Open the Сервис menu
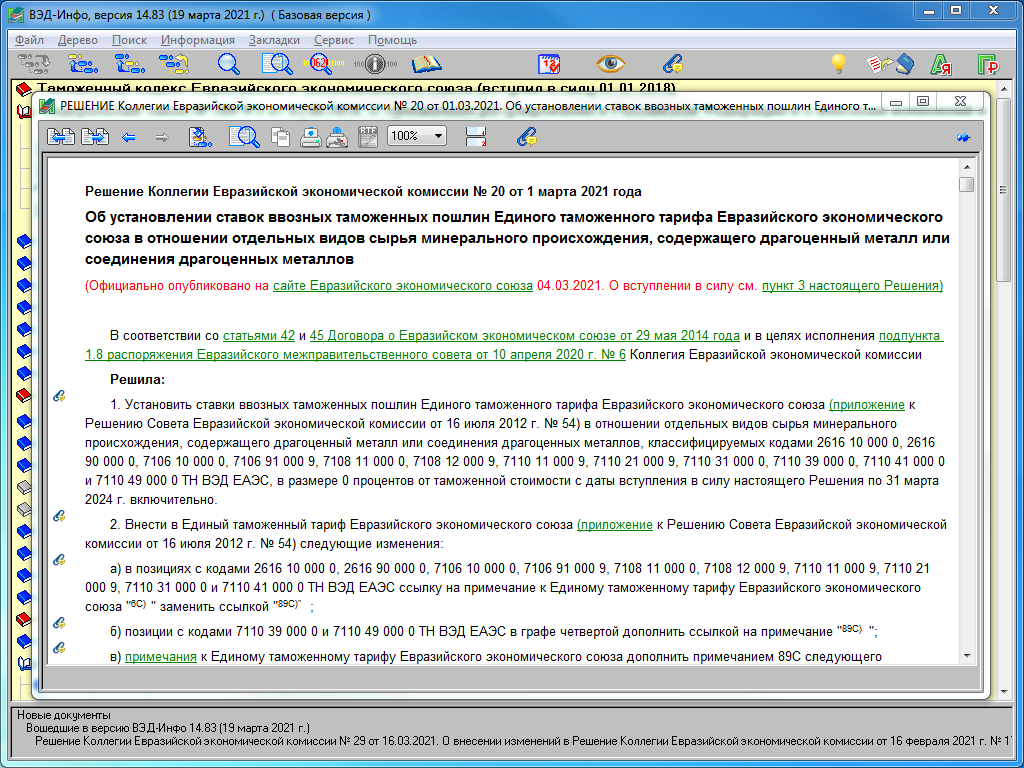 pyautogui.click(x=333, y=40)
